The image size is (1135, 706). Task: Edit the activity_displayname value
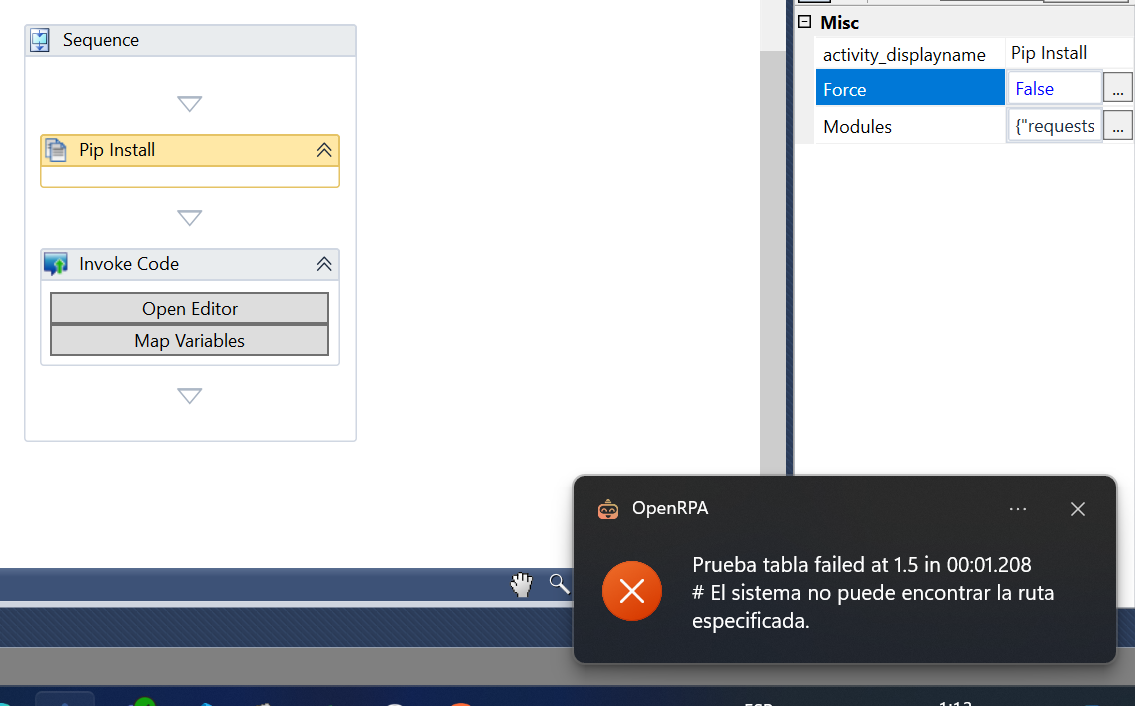pyautogui.click(x=1066, y=53)
